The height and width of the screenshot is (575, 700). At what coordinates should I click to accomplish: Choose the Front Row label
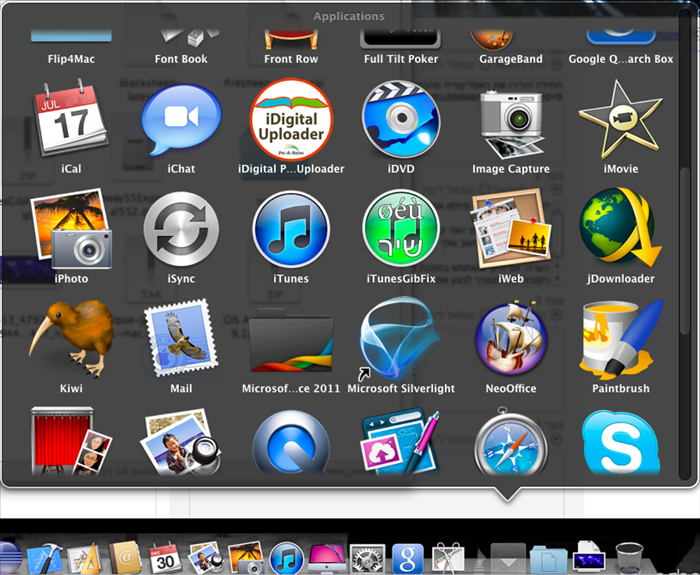(x=291, y=59)
